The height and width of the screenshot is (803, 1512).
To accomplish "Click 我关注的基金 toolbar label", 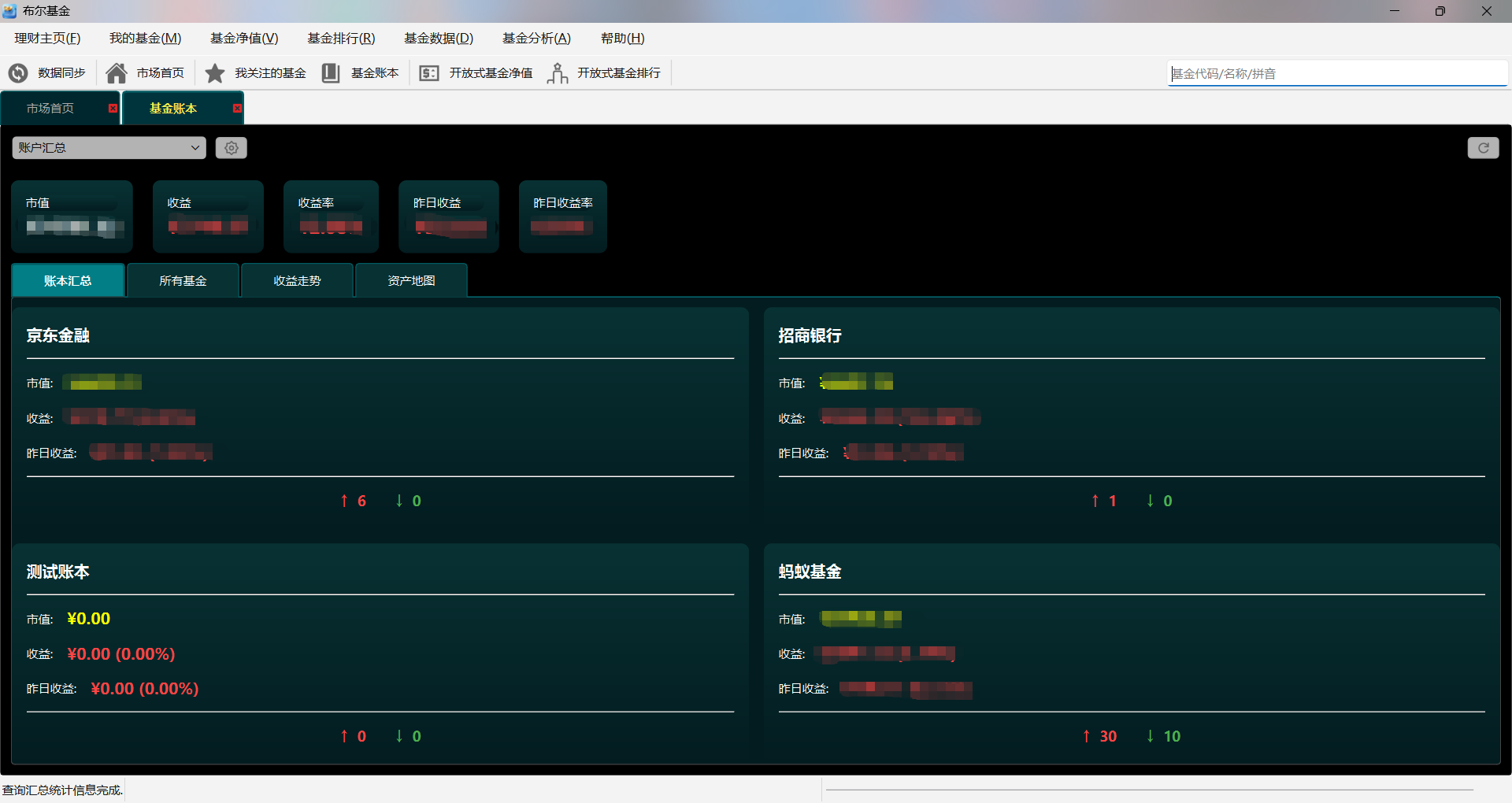I will (x=270, y=73).
